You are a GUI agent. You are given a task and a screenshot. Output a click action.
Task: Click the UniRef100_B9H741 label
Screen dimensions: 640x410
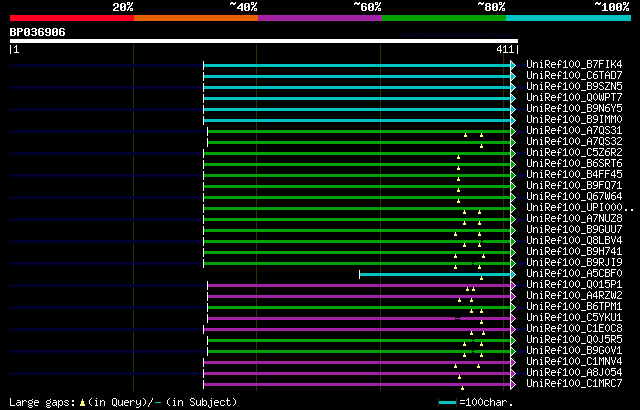(574, 252)
